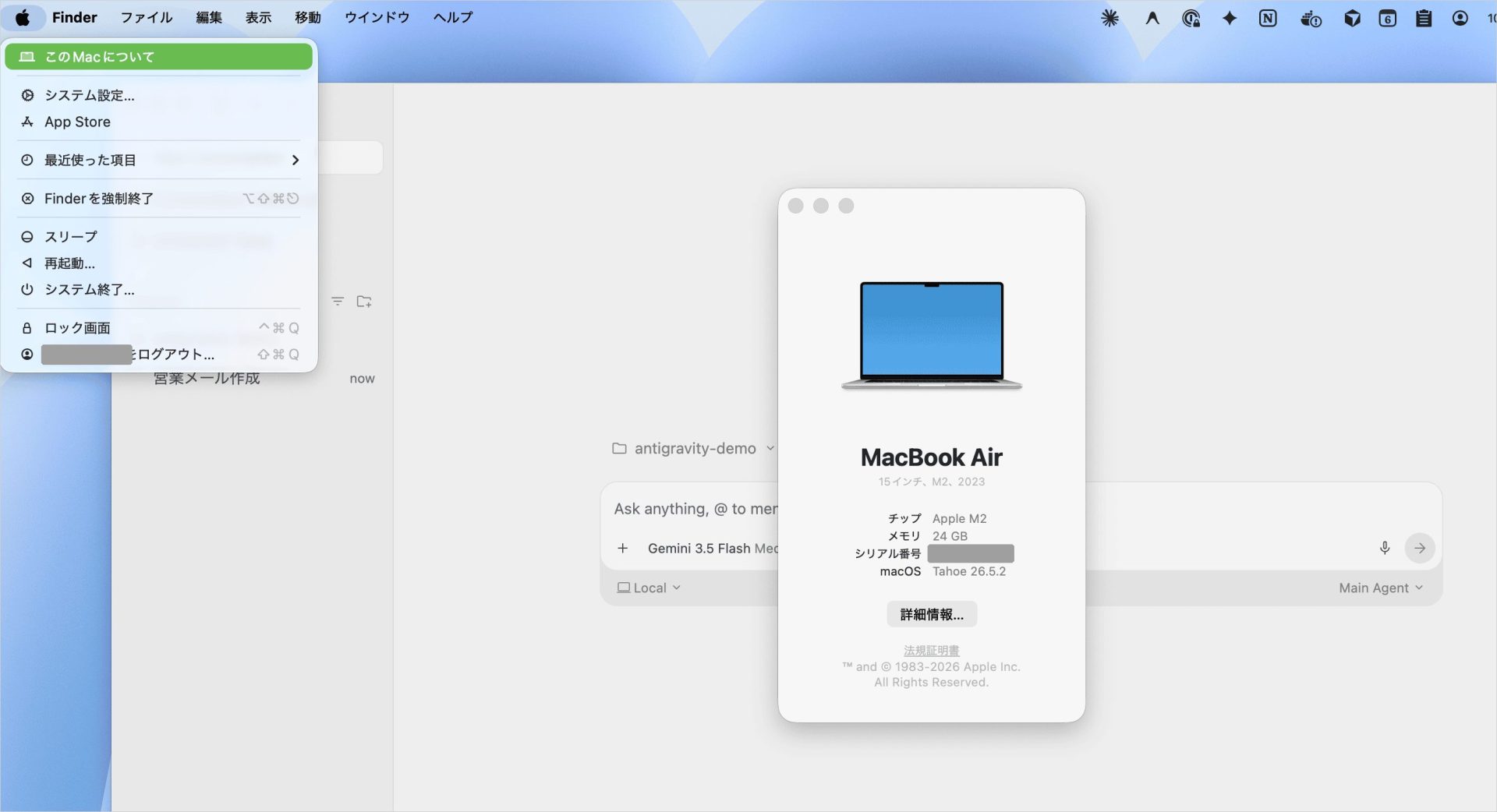Click the circular G lock menu bar icon
1497x812 pixels.
[x=1191, y=18]
